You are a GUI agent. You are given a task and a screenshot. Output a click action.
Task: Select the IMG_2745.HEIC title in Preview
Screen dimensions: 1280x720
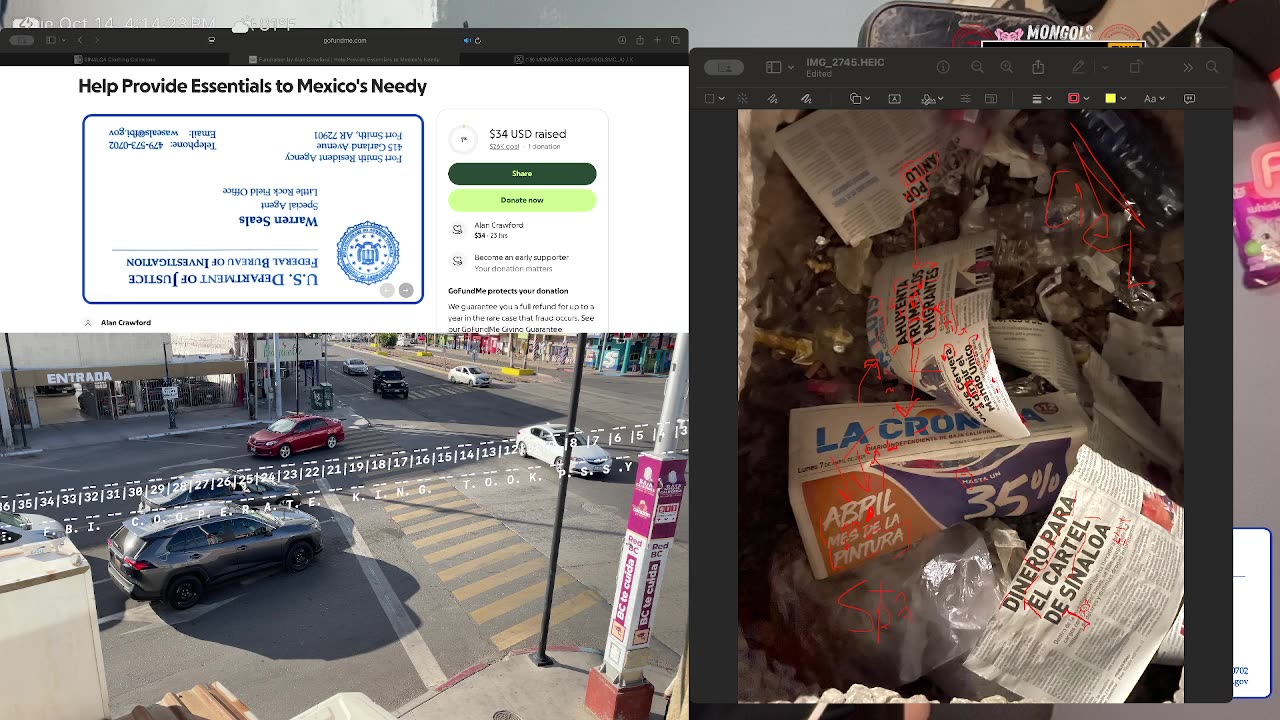click(845, 62)
